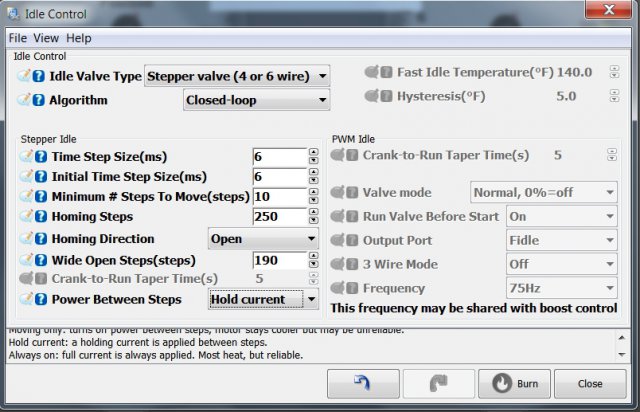Expand the Power Between Steps dropdown
Viewport: 640px width, 412px height.
click(x=263, y=299)
